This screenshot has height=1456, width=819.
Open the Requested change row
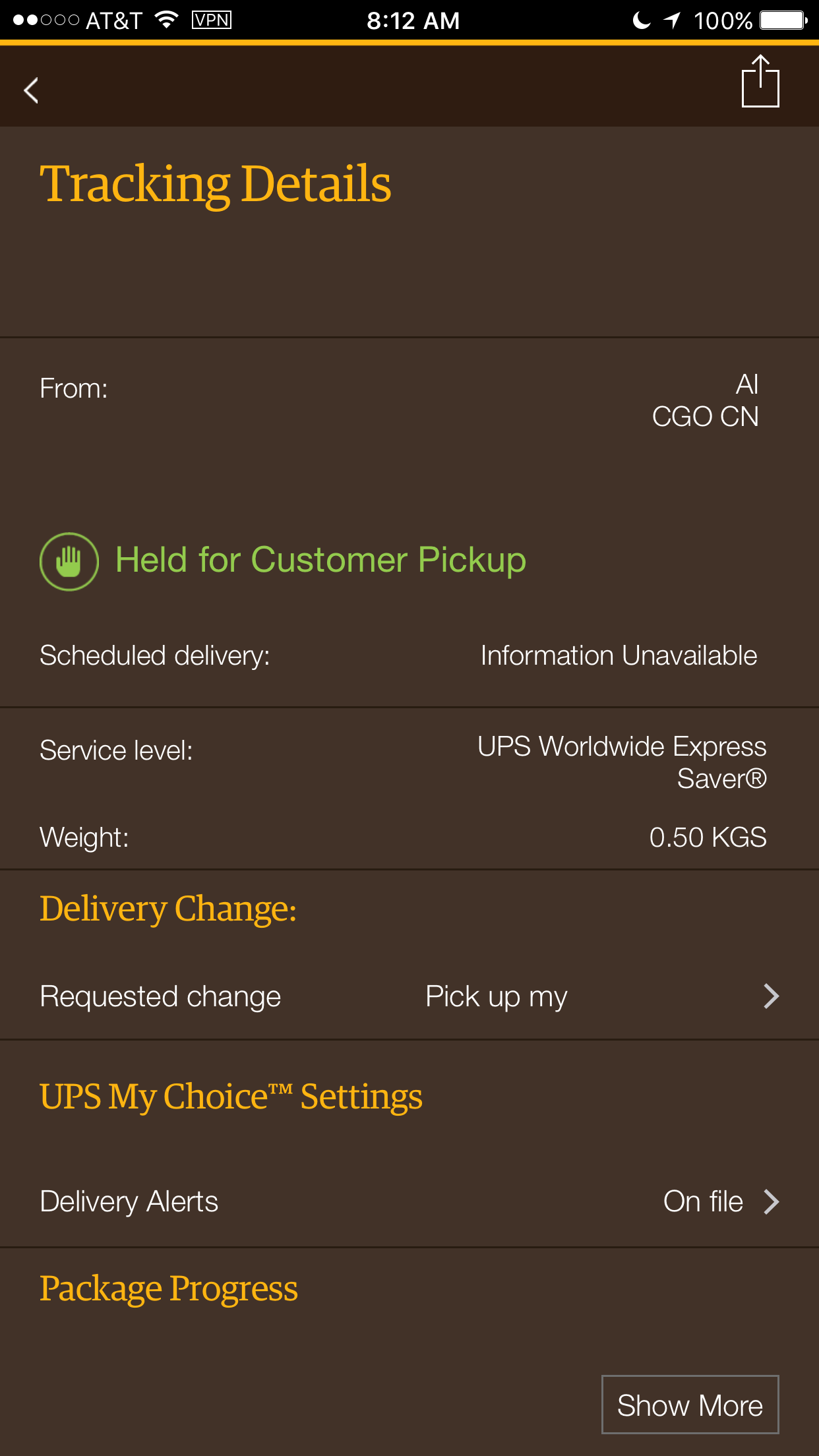pos(409,996)
